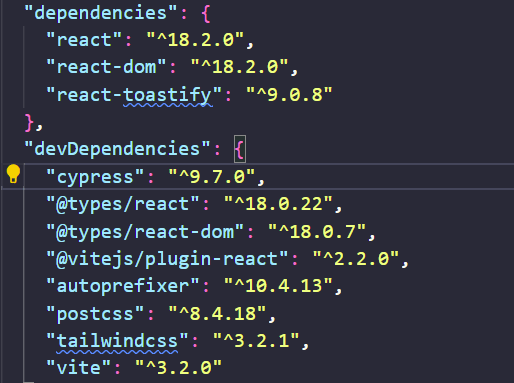Click the "@vitejs/plugin-react" key
Viewport: 514px width, 383px height.
(167, 259)
